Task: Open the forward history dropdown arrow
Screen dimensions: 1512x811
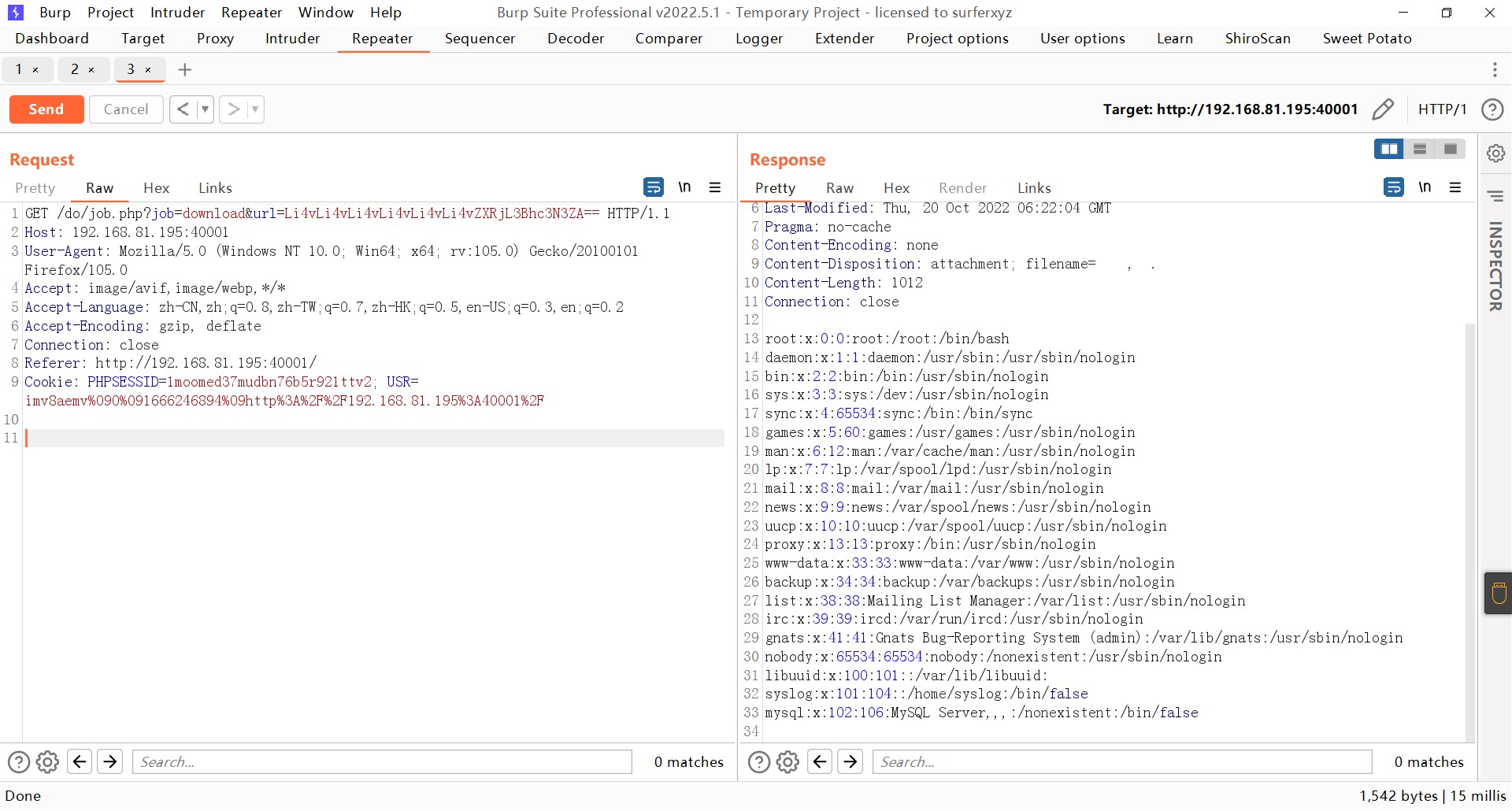Action: 255,109
